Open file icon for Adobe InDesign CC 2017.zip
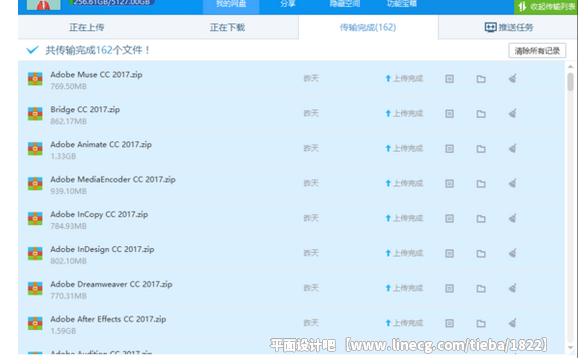Screen dimensions: 588x364 [x=449, y=253]
